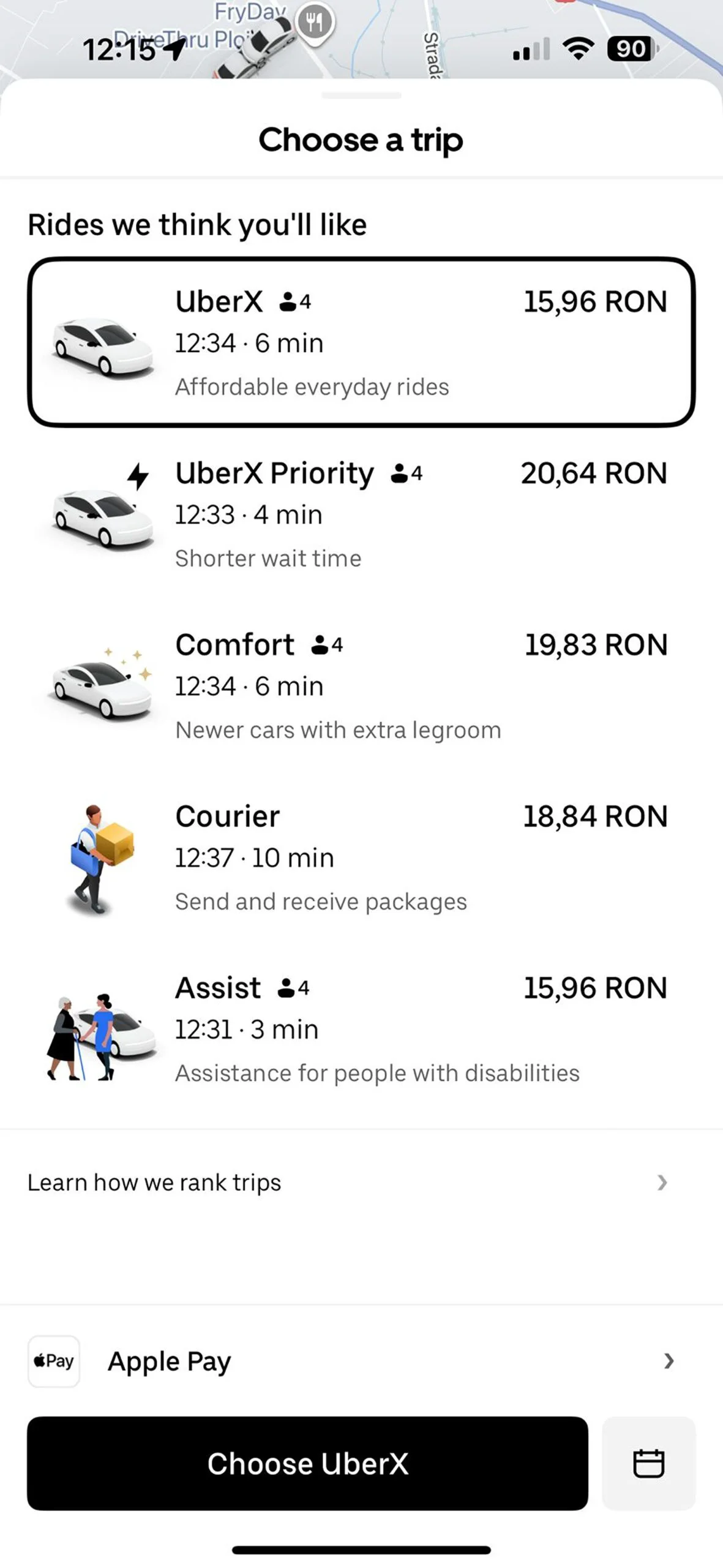Open Learn how we rank trips link
The image size is (723, 1568).
coord(154,1182)
